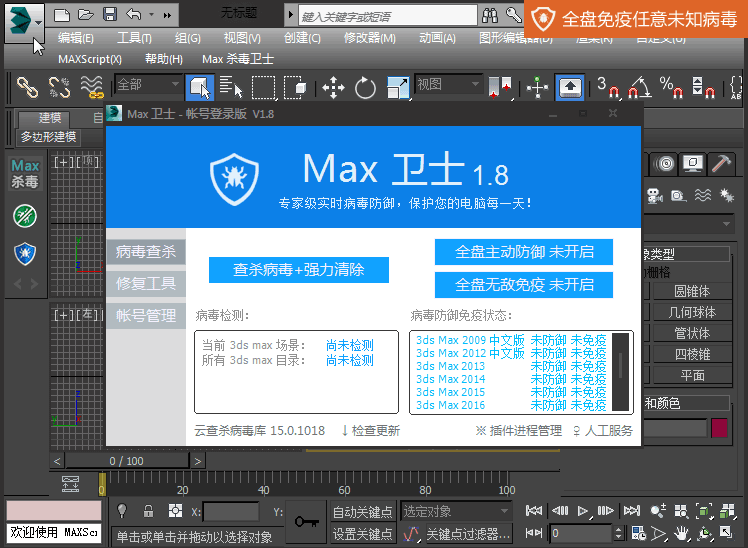Click the 平面 object button

tap(692, 375)
